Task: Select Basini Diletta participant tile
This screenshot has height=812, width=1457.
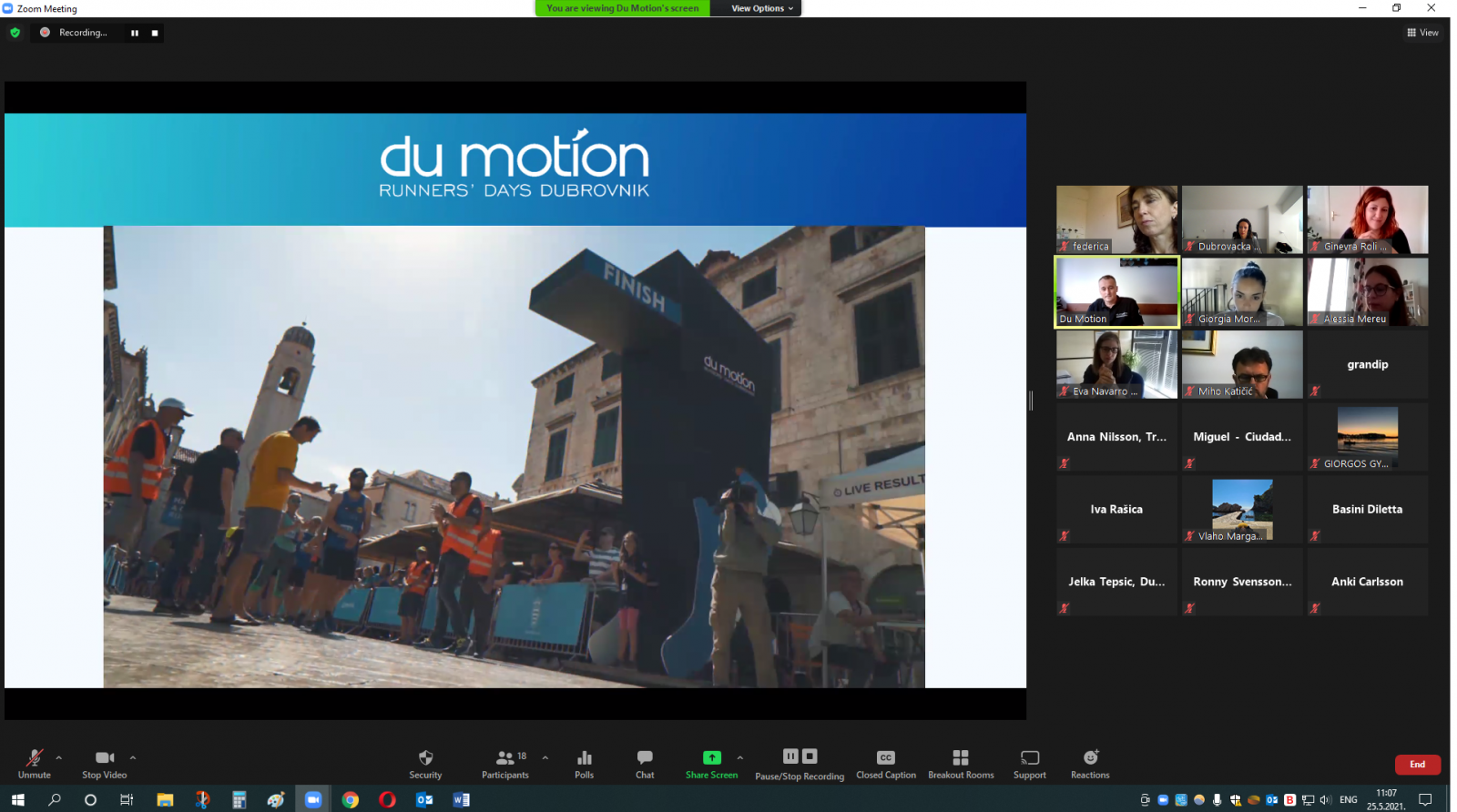Action: pos(1368,509)
